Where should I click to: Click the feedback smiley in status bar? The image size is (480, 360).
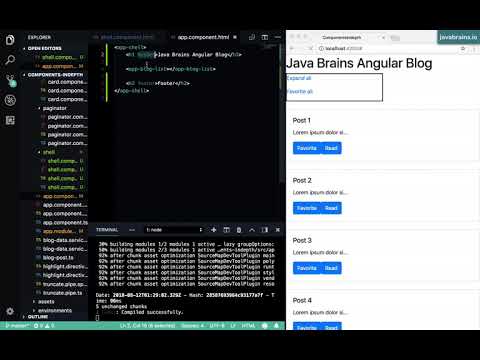(265, 326)
